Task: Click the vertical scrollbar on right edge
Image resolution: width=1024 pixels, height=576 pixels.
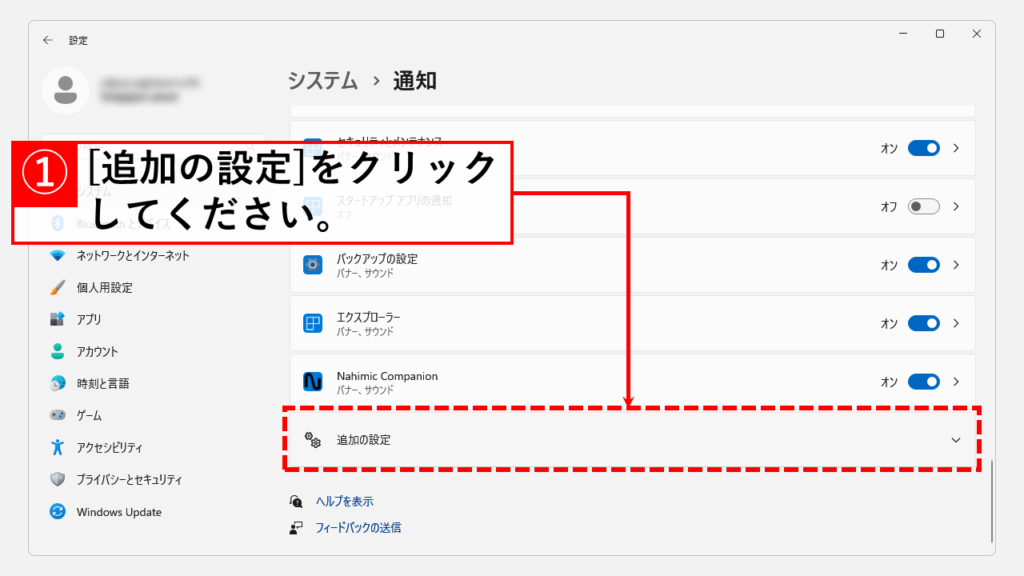Action: click(x=992, y=500)
